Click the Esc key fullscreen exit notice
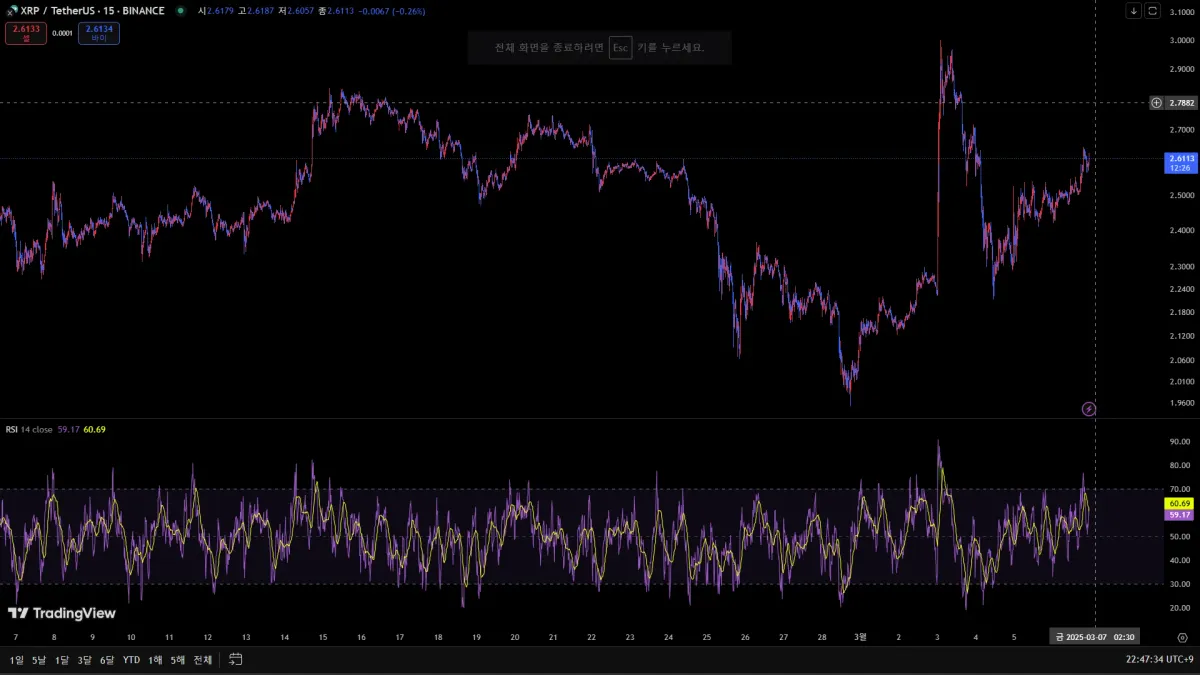This screenshot has height=675, width=1200. tap(600, 47)
